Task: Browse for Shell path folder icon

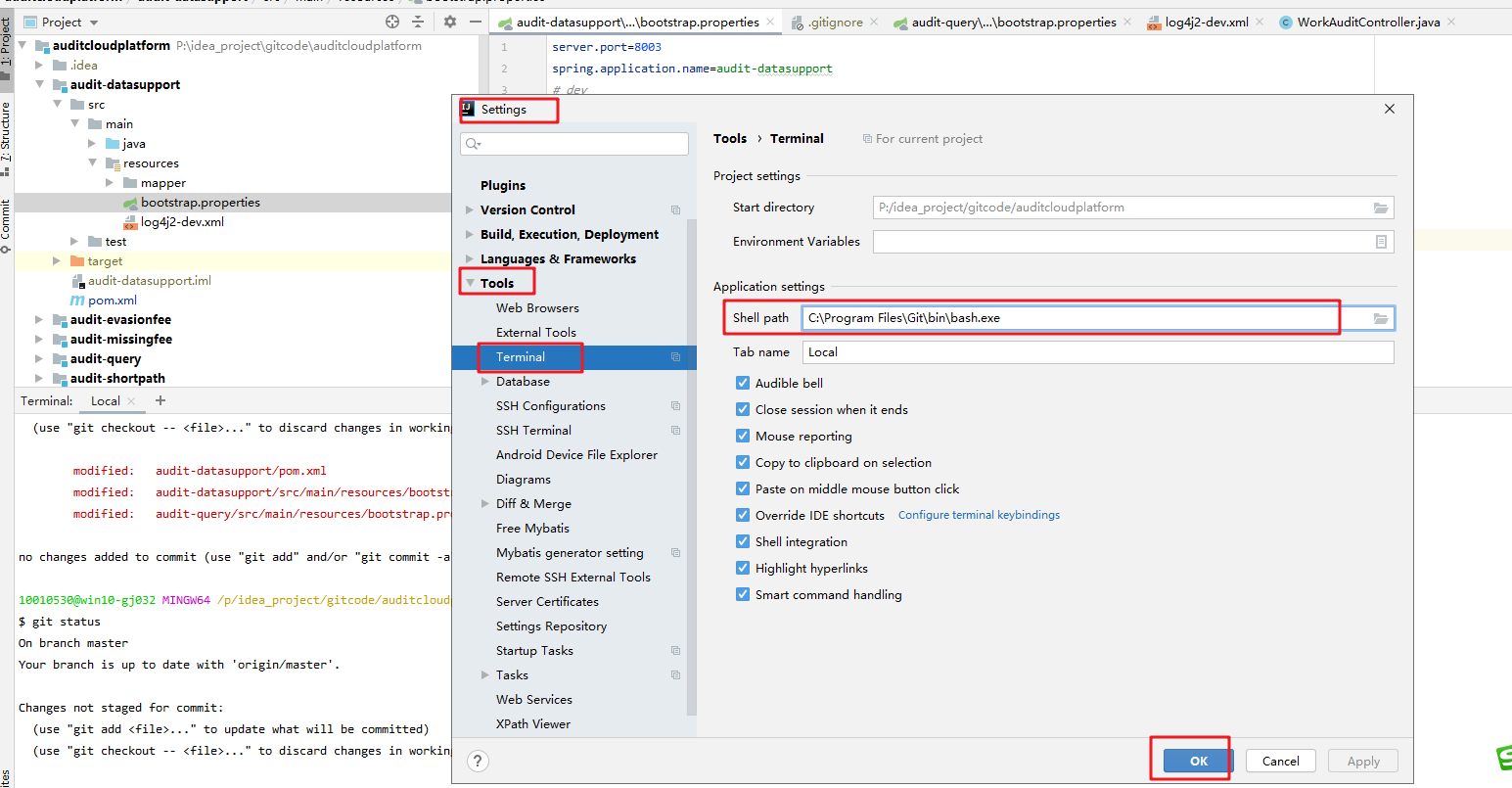Action: click(x=1381, y=318)
